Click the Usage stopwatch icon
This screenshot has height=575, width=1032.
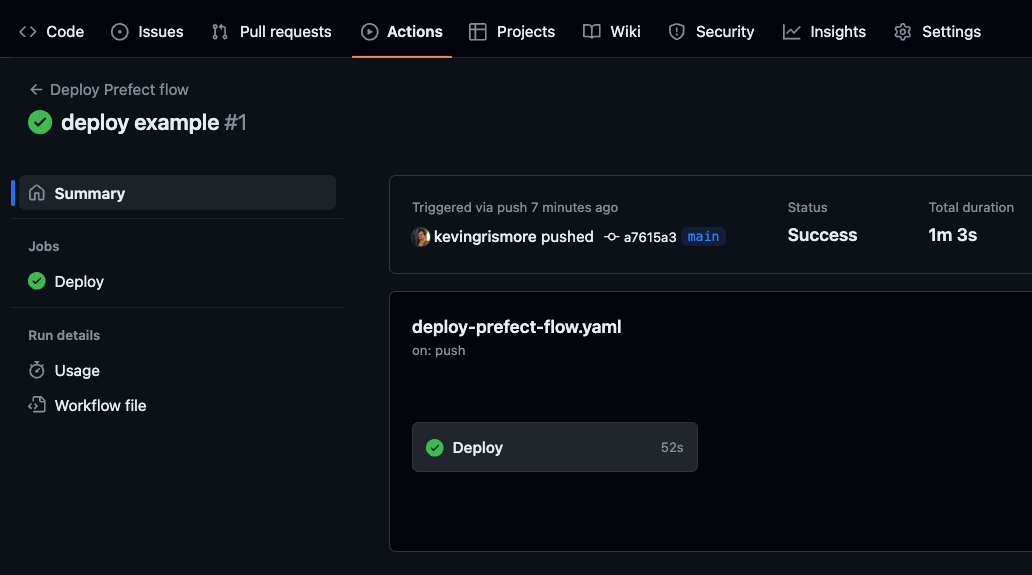point(37,370)
